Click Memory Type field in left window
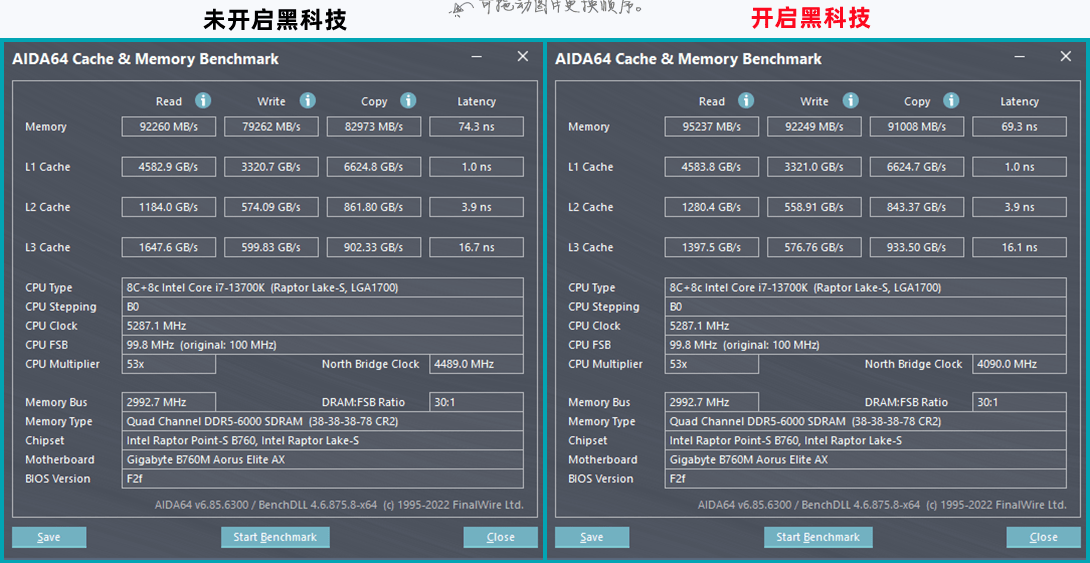This screenshot has height=563, width=1090. click(x=323, y=422)
